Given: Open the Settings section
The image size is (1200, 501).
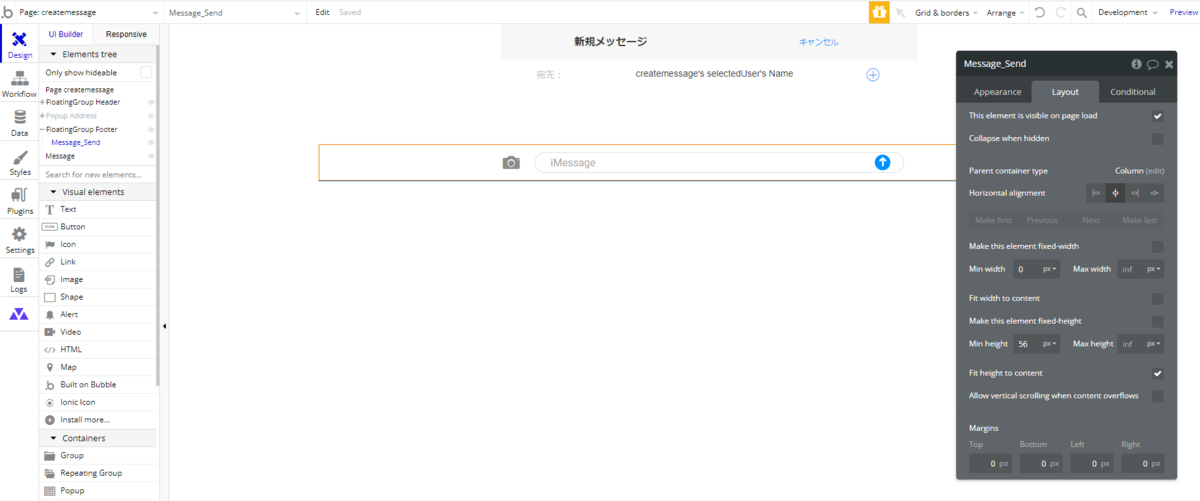Looking at the screenshot, I should (x=19, y=241).
